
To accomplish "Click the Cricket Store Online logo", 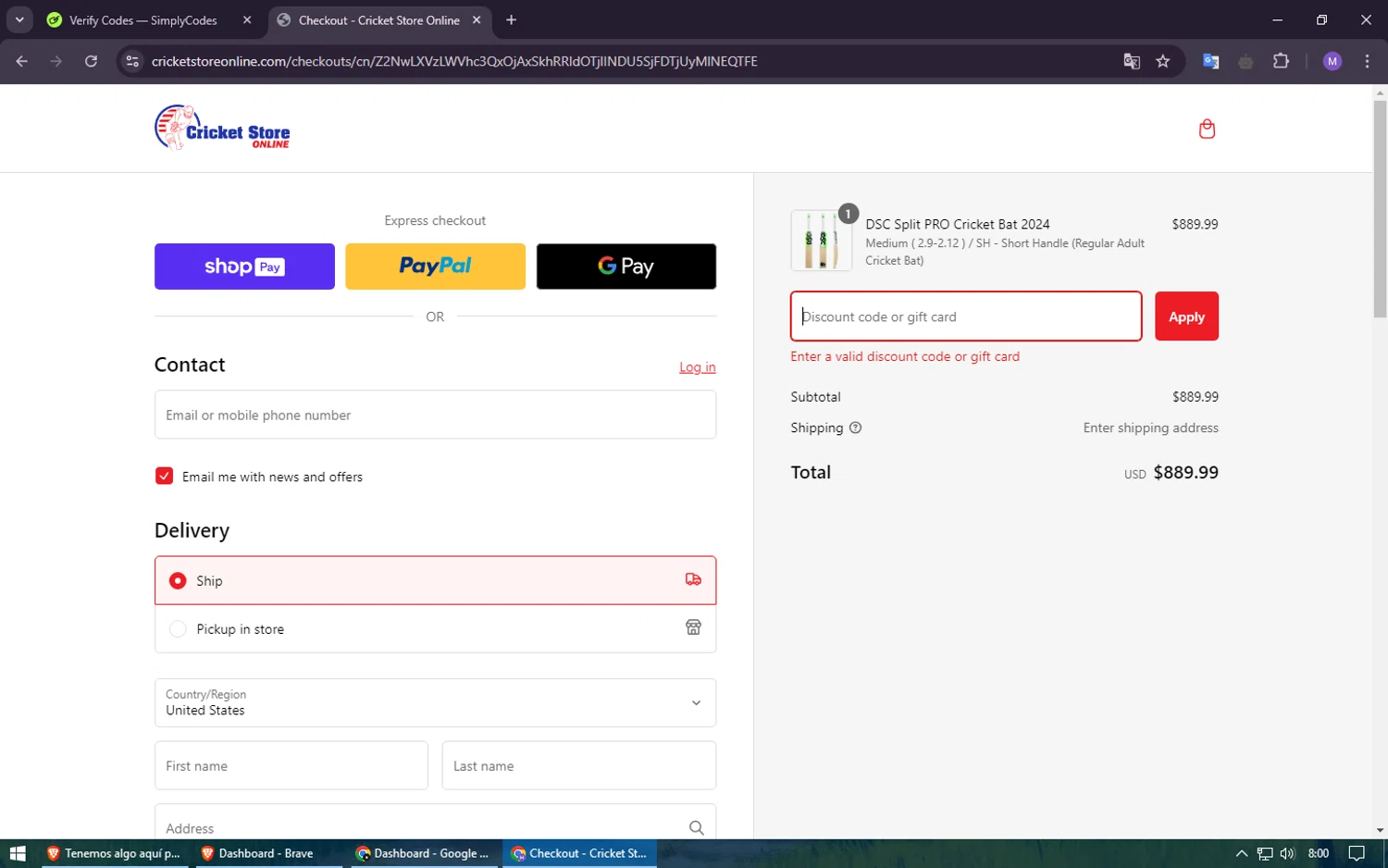I will [x=222, y=128].
